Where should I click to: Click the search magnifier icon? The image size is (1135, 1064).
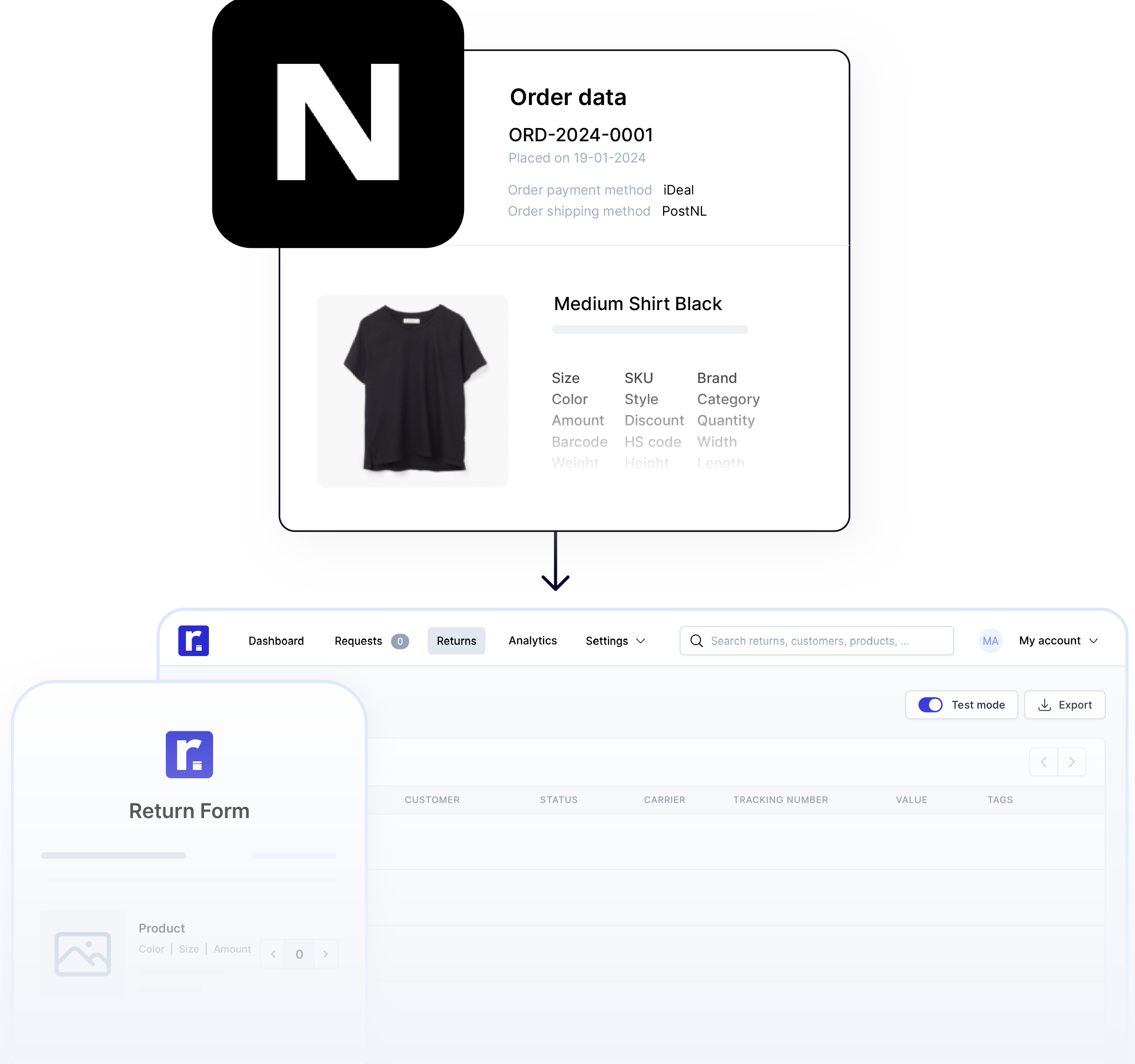pos(698,640)
